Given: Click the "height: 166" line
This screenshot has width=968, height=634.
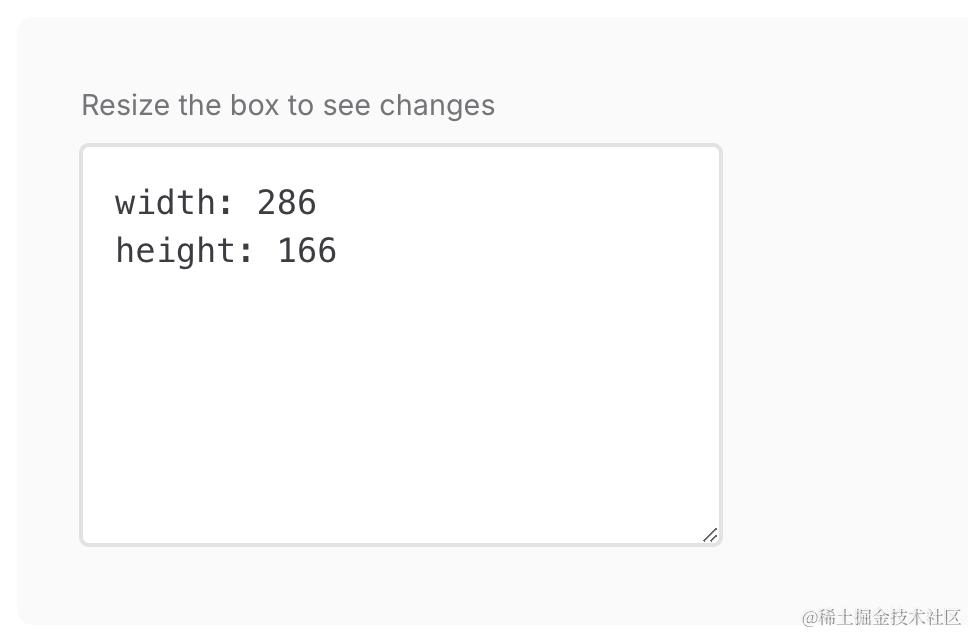Looking at the screenshot, I should point(225,250).
